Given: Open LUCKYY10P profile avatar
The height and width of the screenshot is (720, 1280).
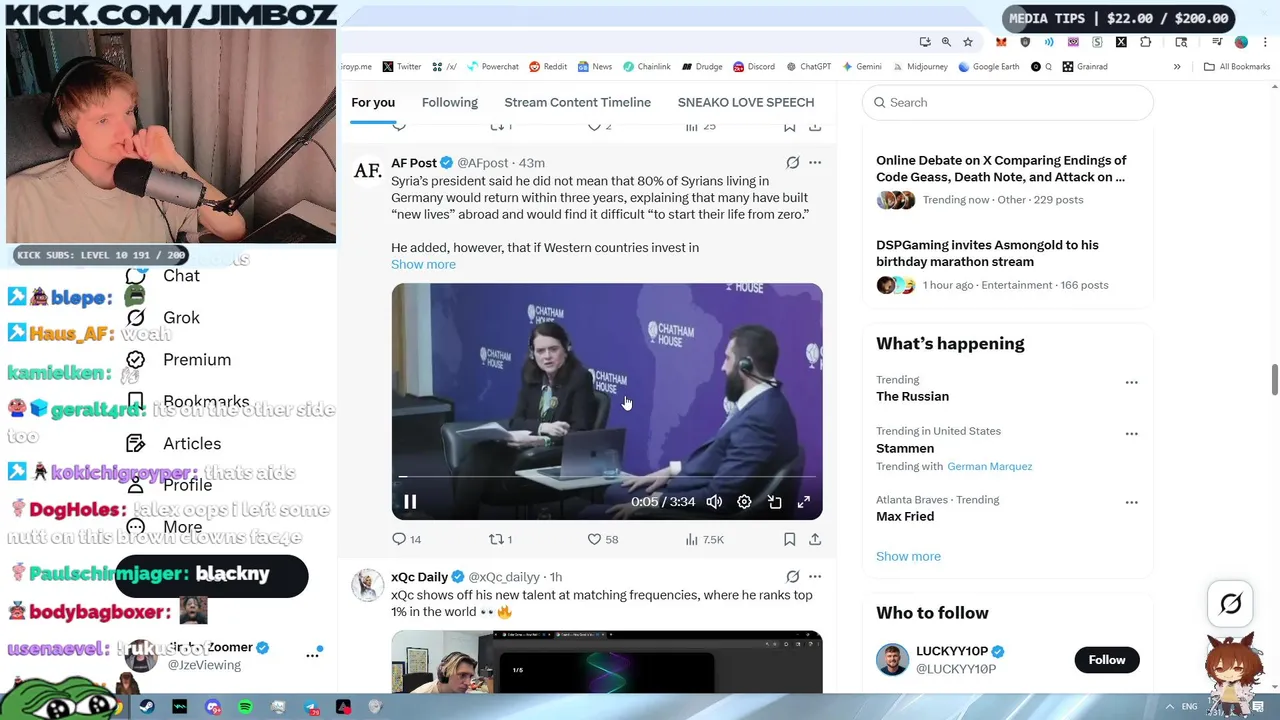Looking at the screenshot, I should point(892,659).
